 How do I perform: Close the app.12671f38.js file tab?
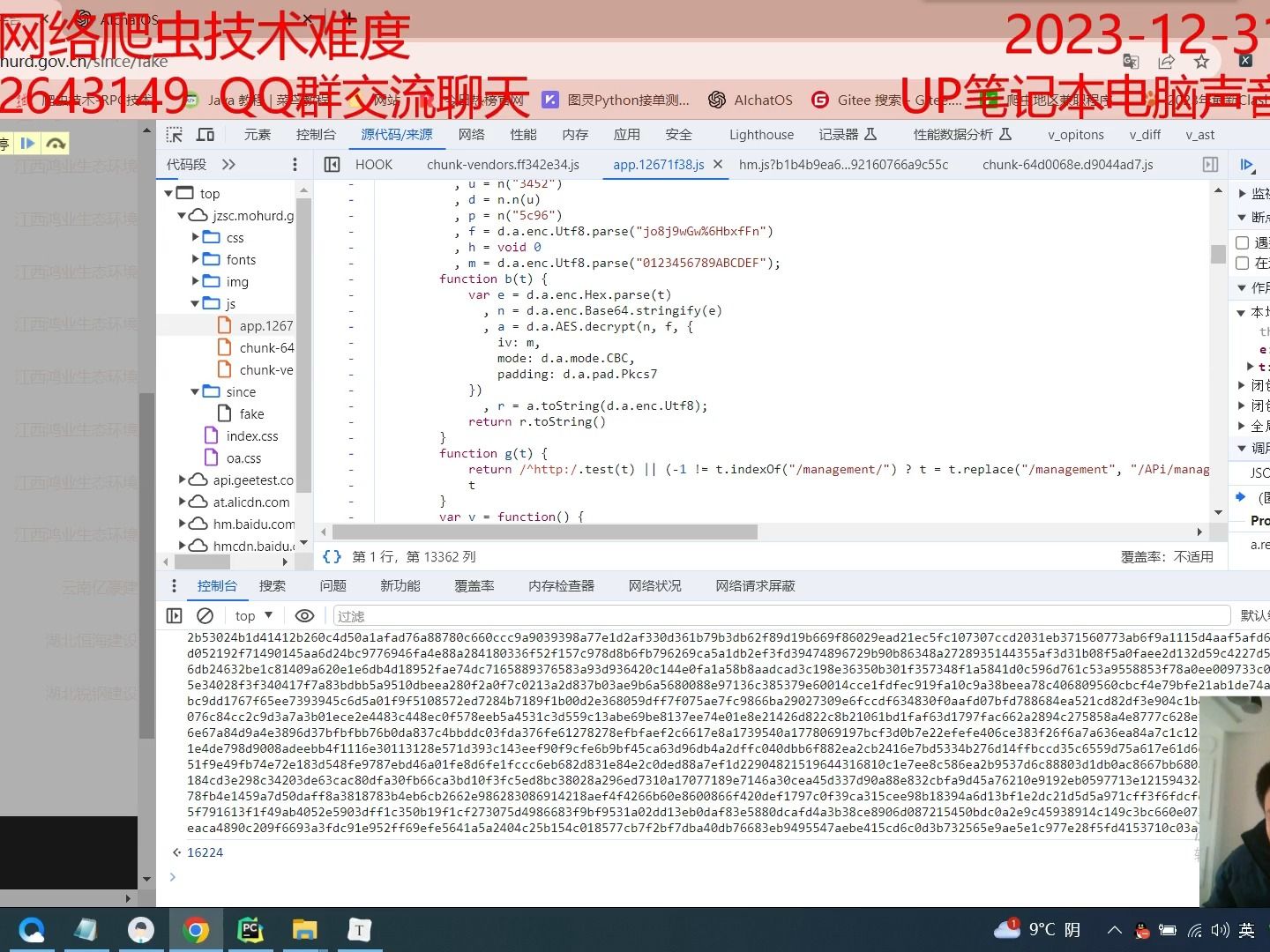[x=718, y=164]
